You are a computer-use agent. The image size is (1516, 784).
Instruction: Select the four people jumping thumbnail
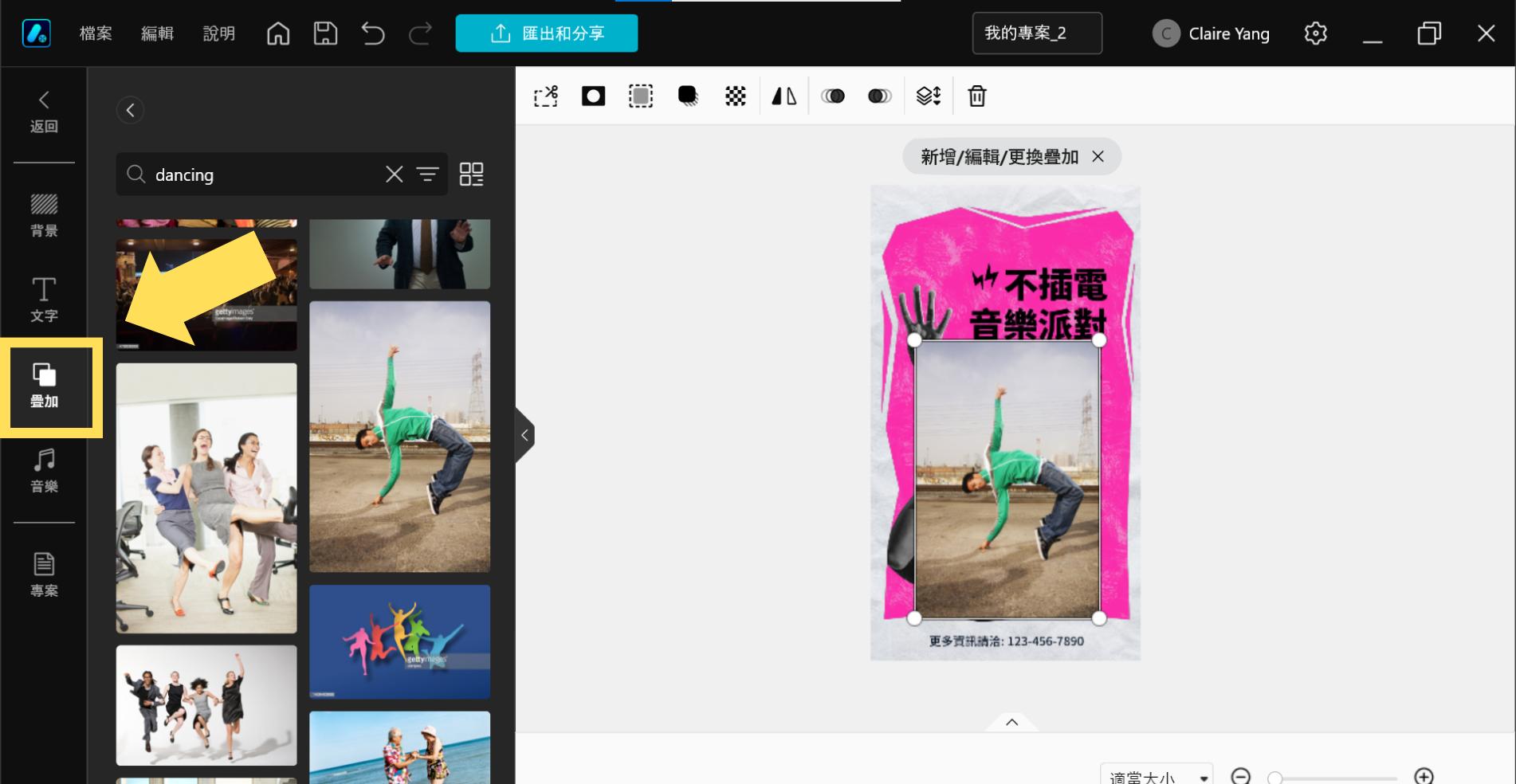tap(206, 705)
